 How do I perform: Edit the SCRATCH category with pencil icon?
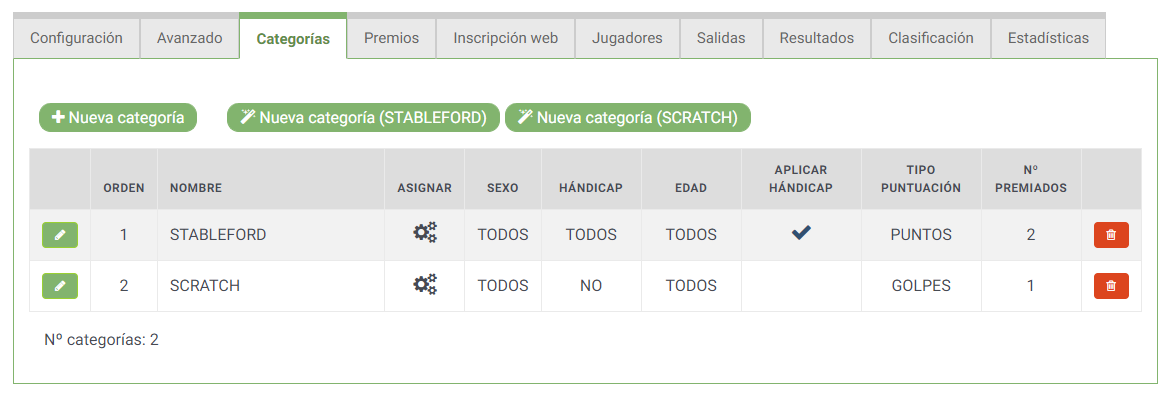point(60,285)
